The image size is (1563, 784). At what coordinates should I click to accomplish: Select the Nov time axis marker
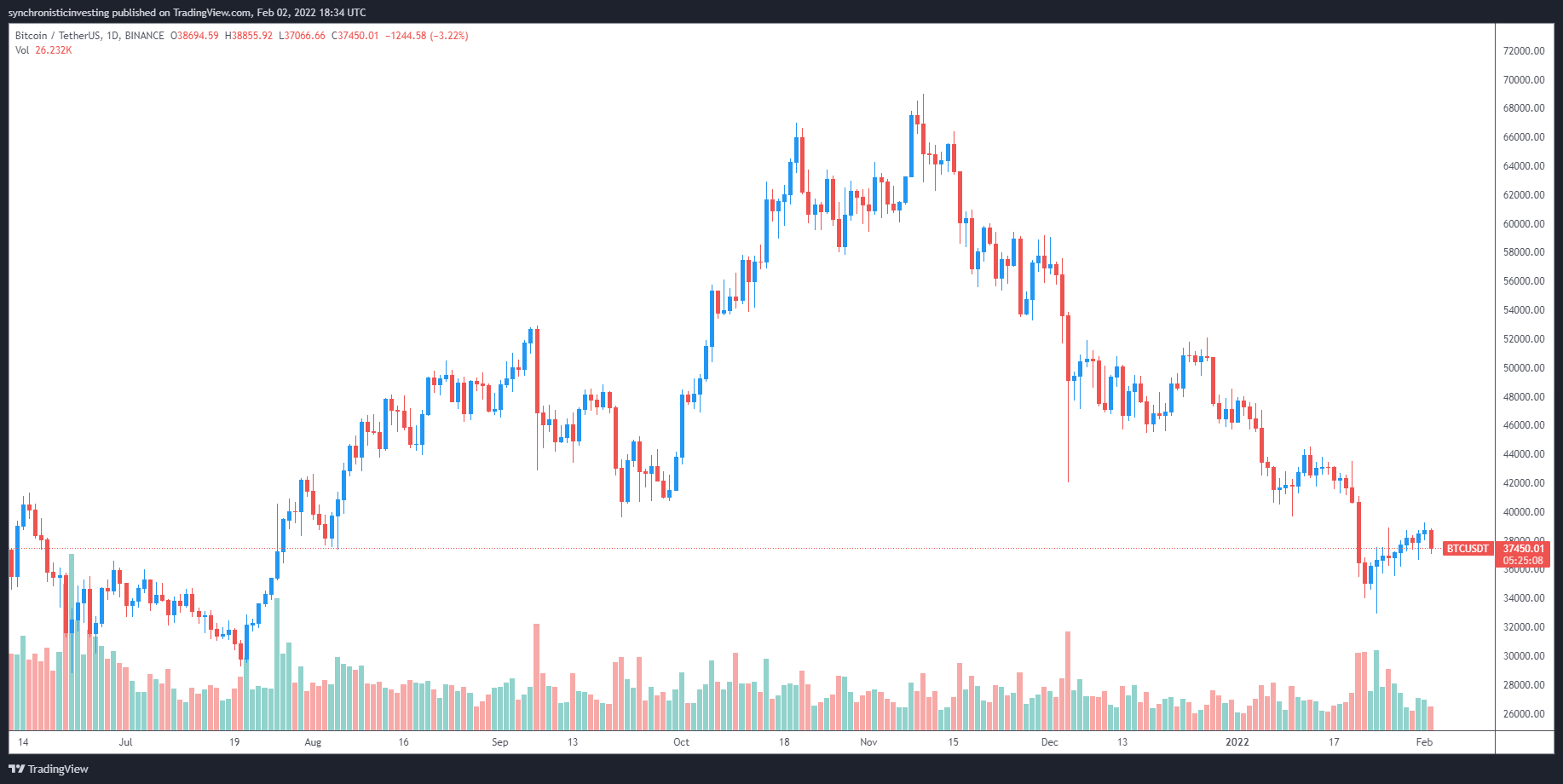click(x=868, y=742)
